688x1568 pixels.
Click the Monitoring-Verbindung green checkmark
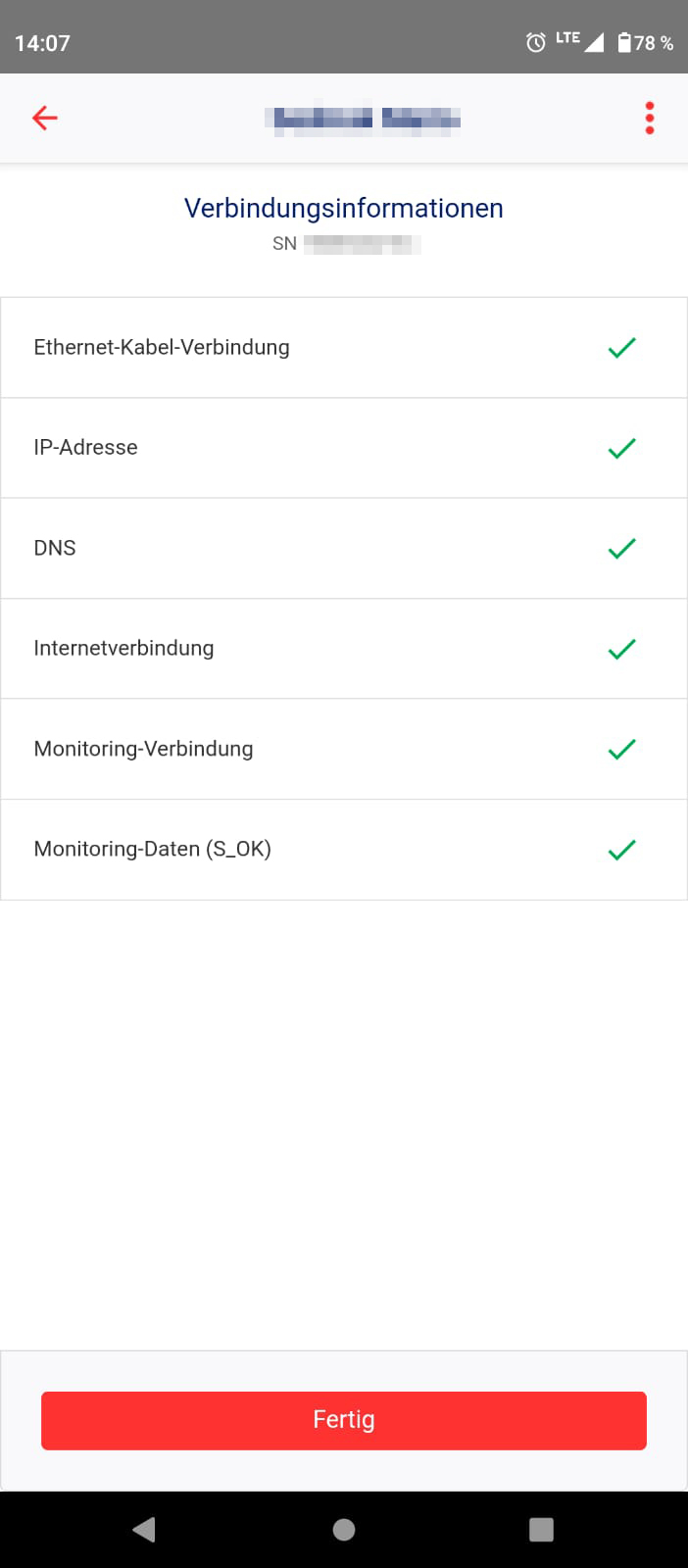622,750
